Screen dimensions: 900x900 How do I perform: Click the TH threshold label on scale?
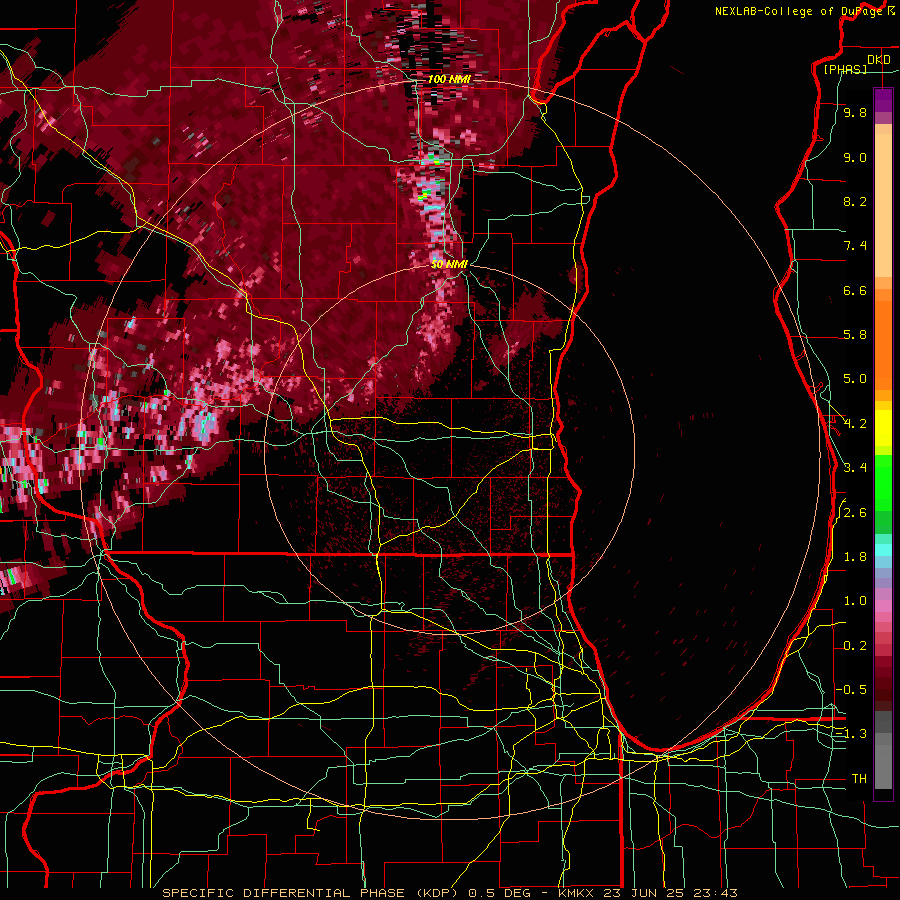[x=859, y=778]
